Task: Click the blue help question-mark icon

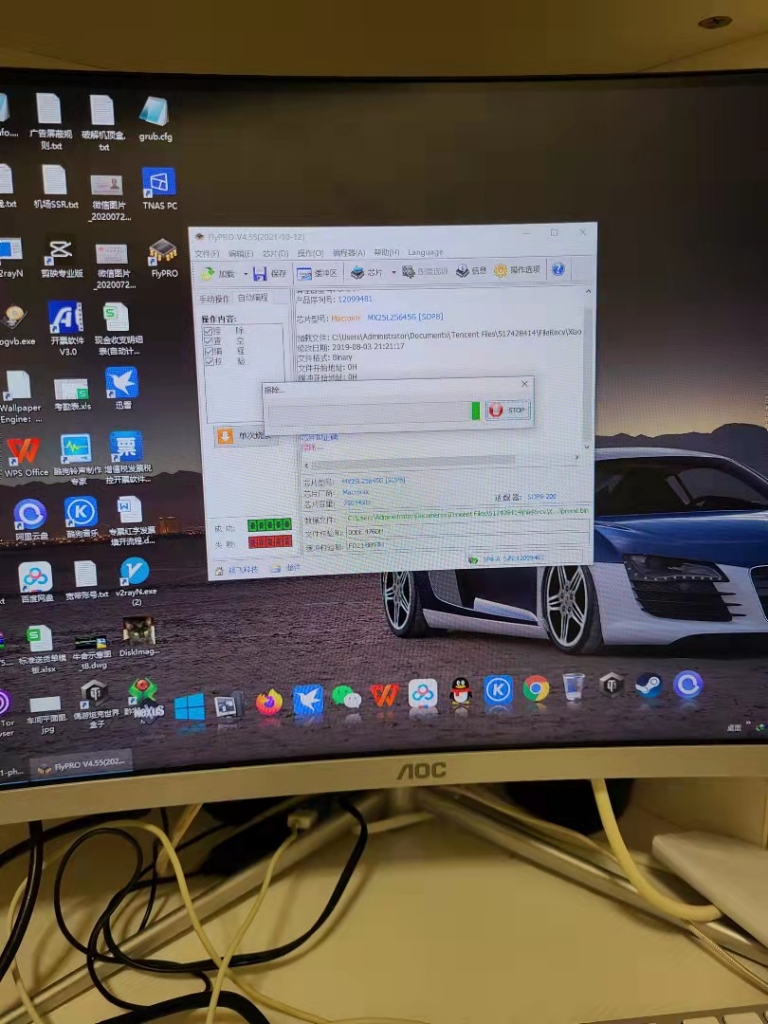Action: [558, 269]
